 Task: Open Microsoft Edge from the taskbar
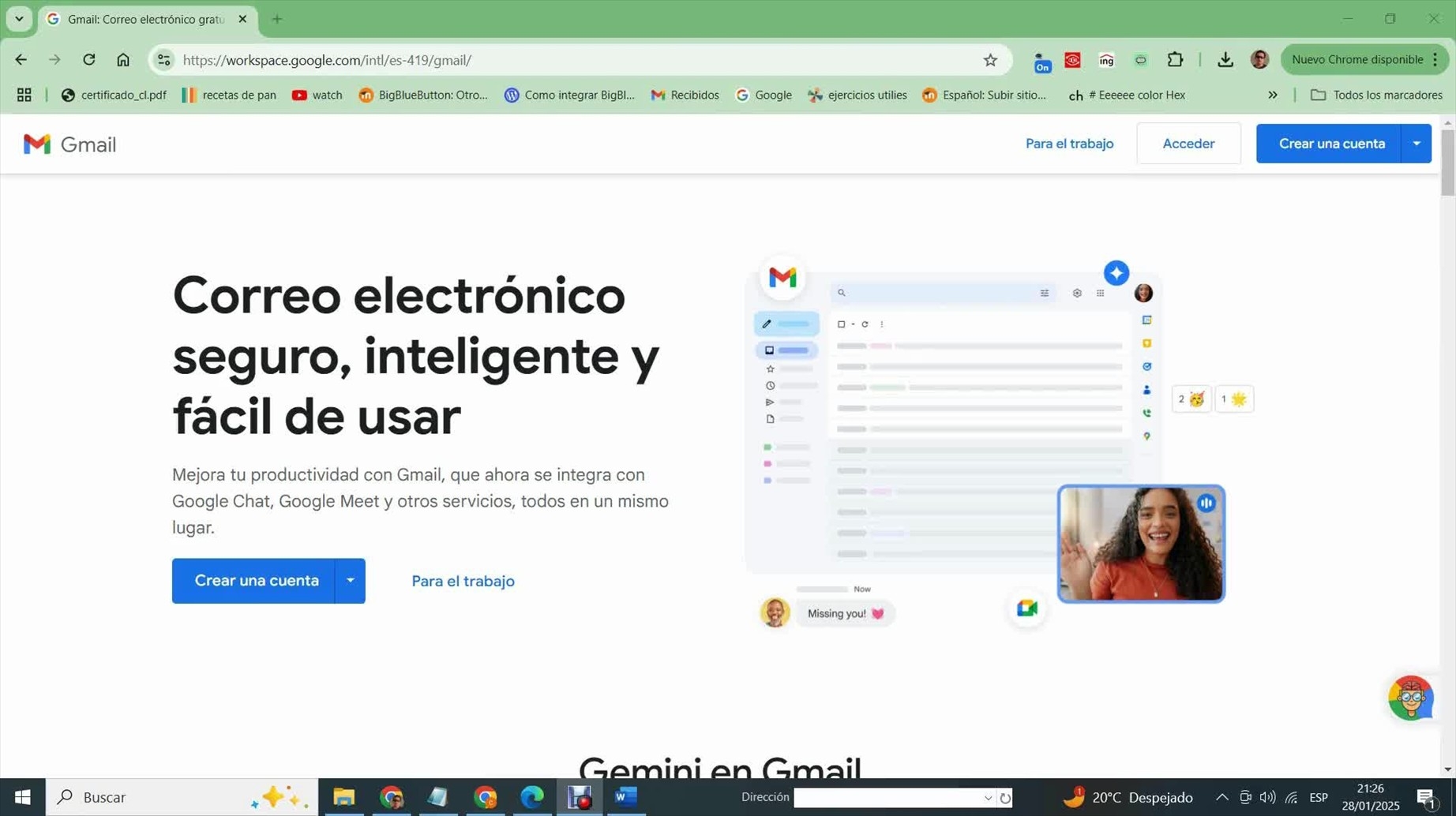tap(532, 797)
